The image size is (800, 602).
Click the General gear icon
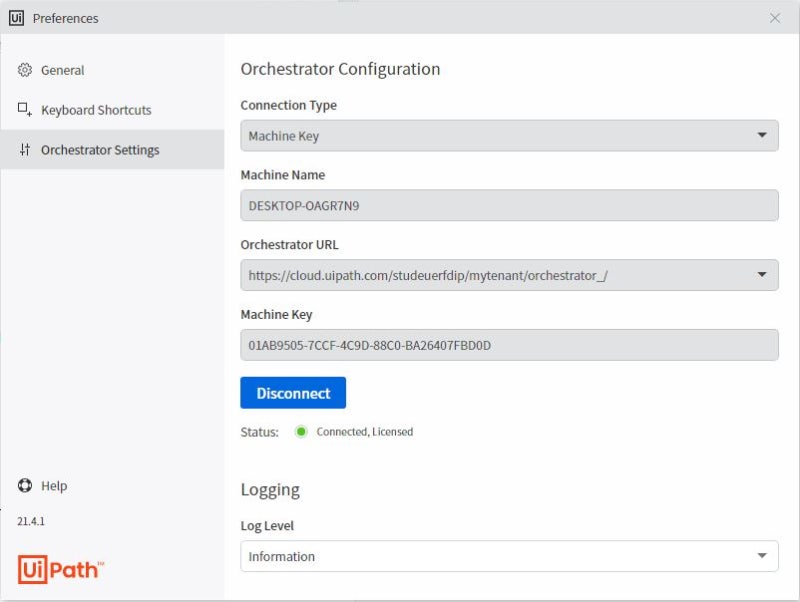pos(24,70)
